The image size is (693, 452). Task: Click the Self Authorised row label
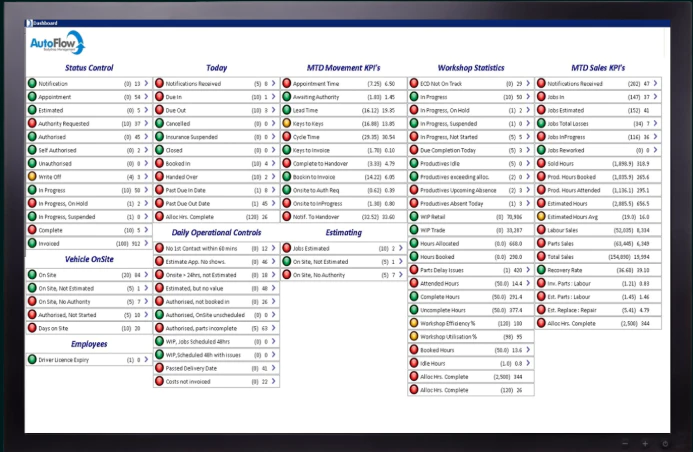pos(57,150)
